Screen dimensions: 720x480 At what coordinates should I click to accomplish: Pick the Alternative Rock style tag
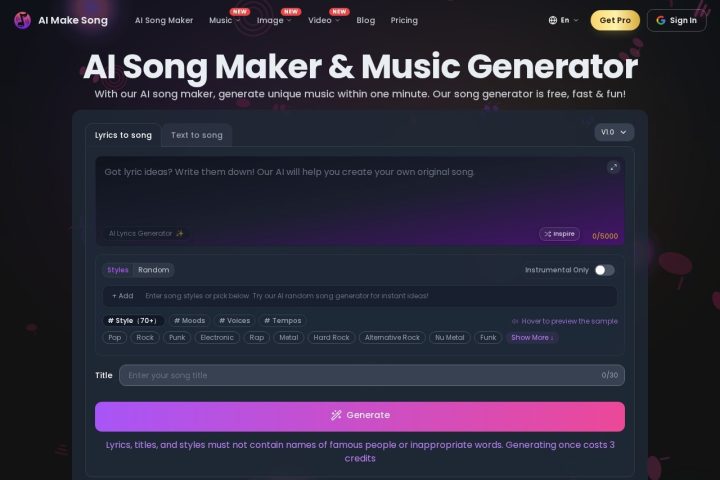click(392, 338)
